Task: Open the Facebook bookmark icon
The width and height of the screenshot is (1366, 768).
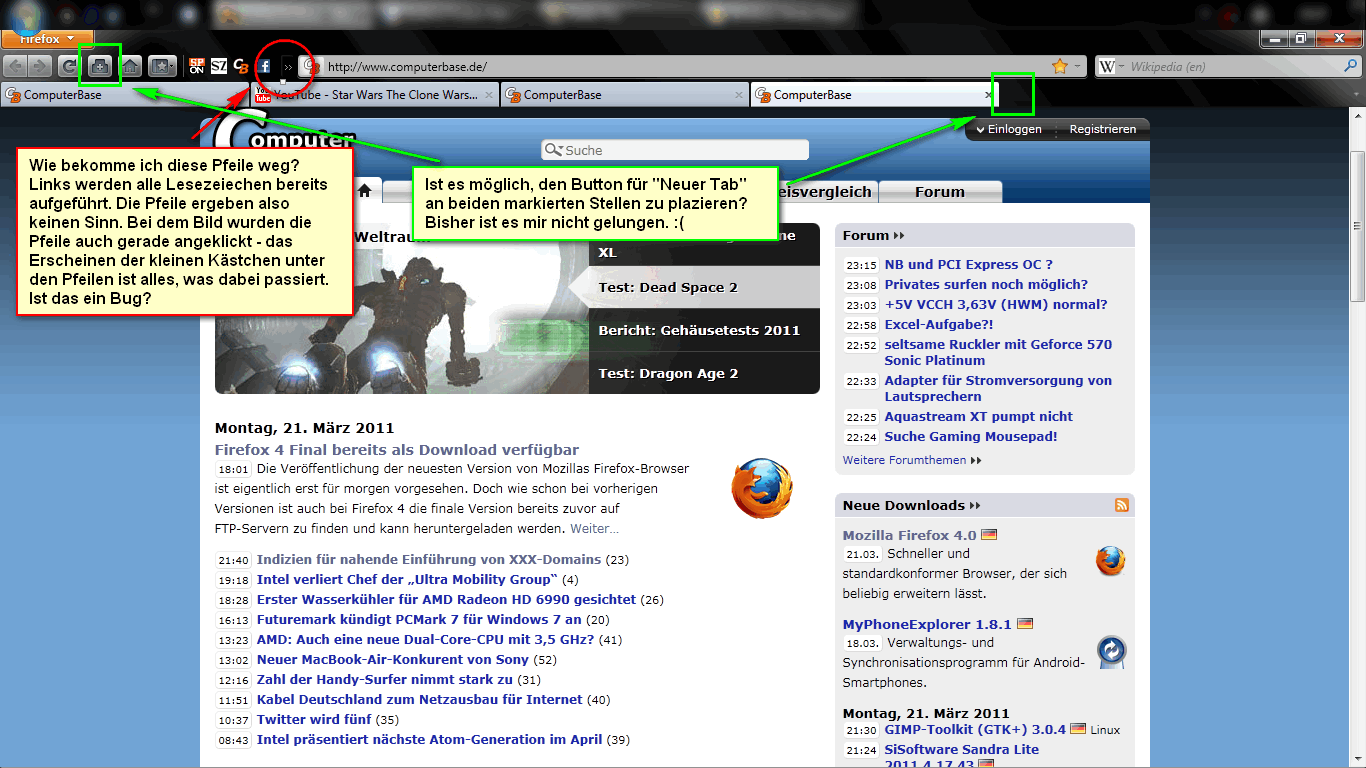Action: tap(265, 67)
